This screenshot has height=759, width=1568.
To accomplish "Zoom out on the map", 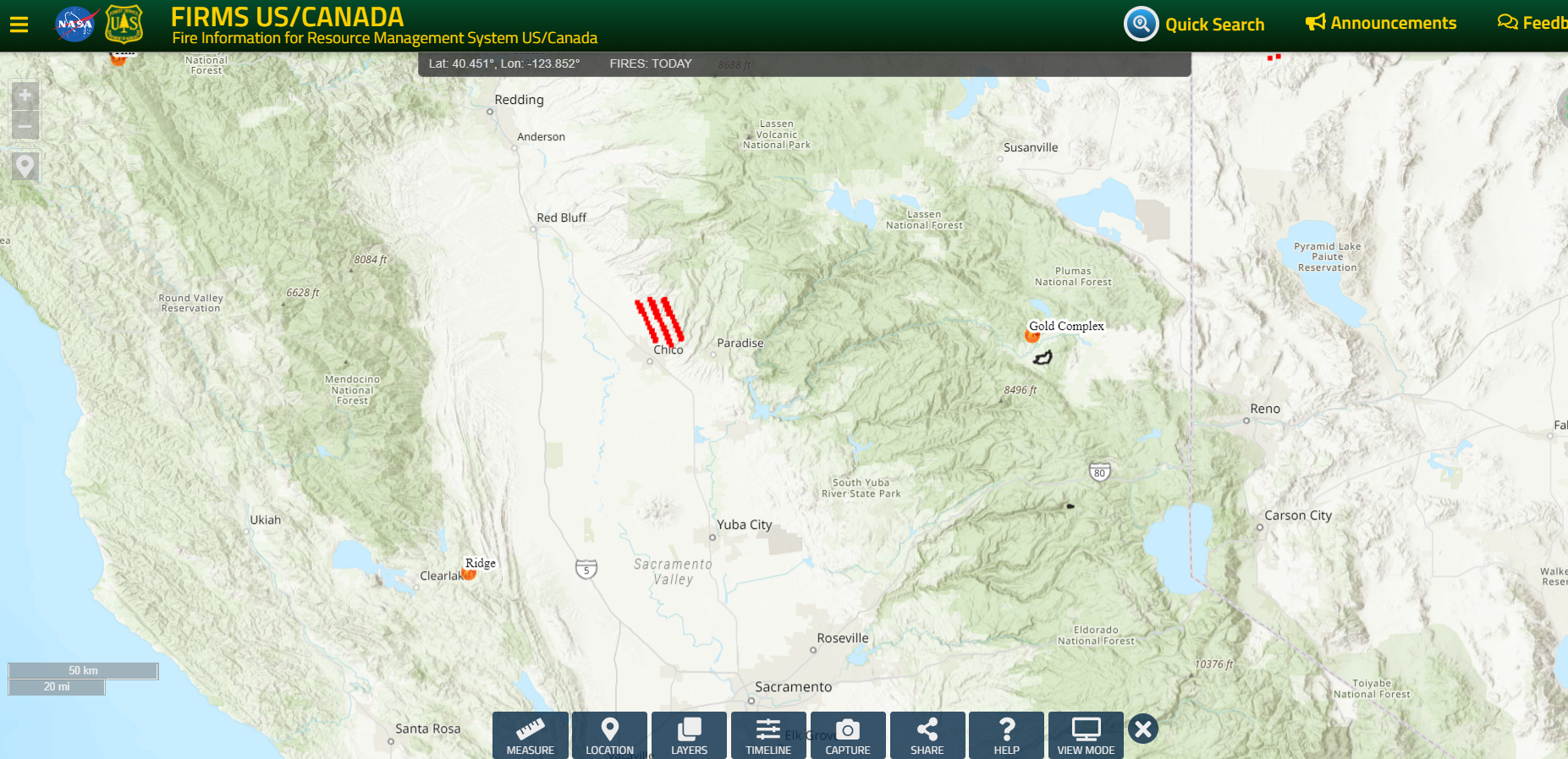I will (x=25, y=127).
